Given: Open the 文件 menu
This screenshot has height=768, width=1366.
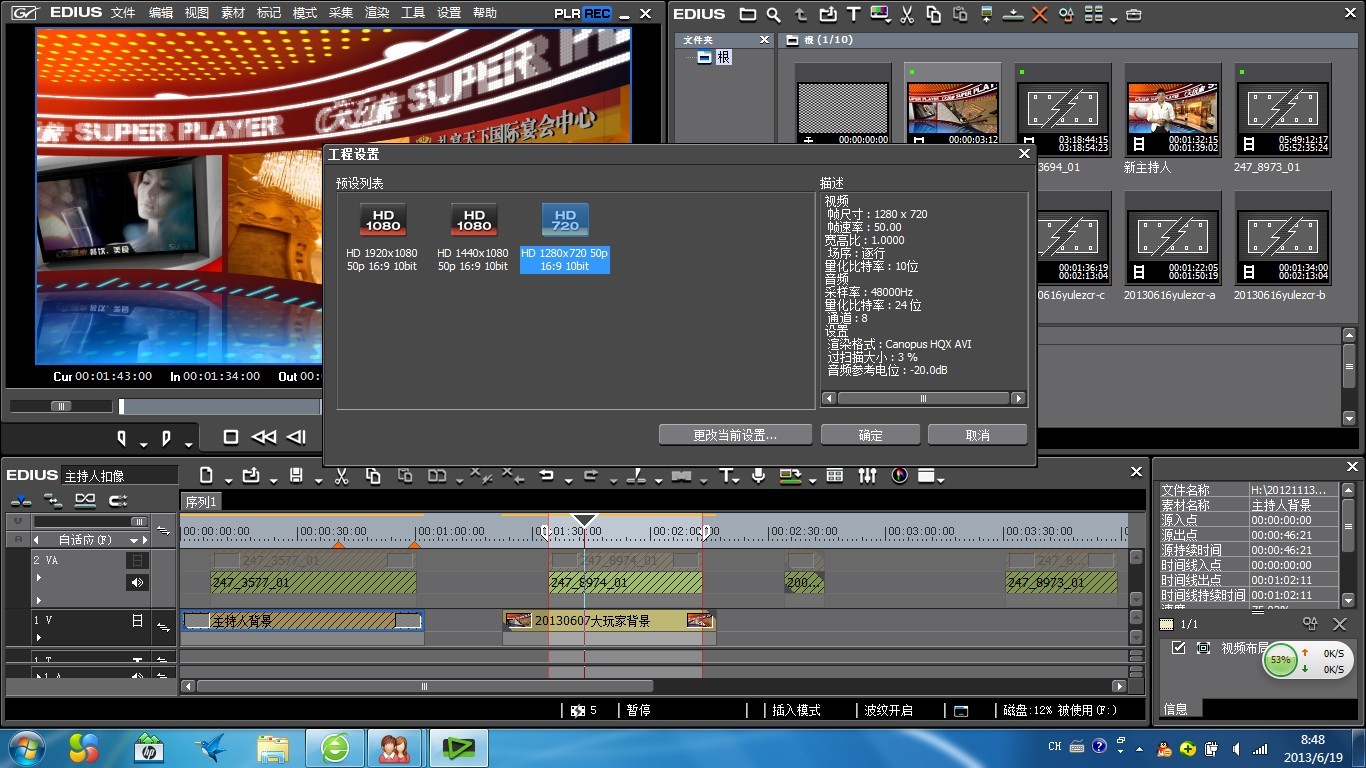Looking at the screenshot, I should tap(123, 13).
